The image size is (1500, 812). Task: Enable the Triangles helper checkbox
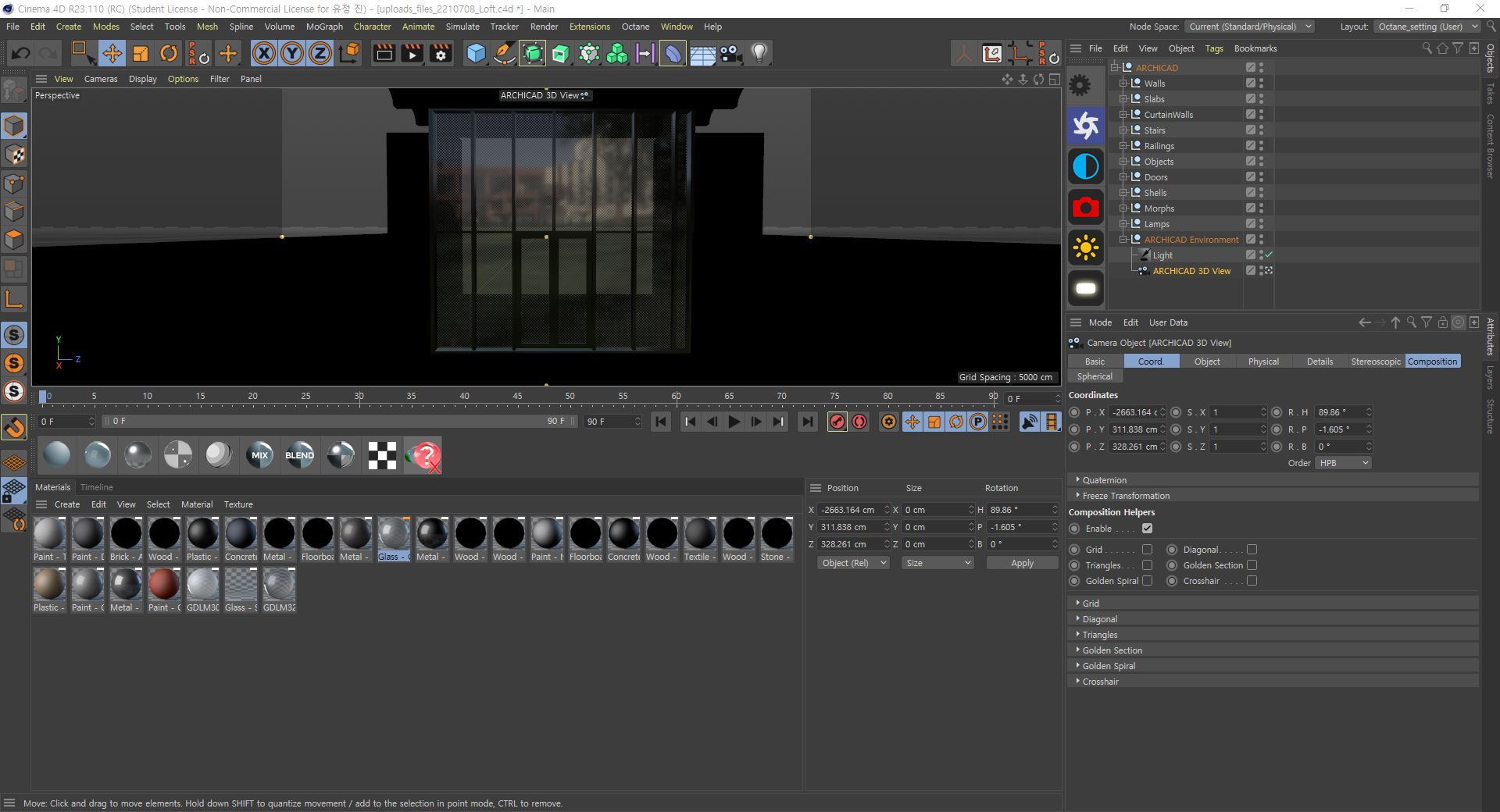tap(1147, 565)
